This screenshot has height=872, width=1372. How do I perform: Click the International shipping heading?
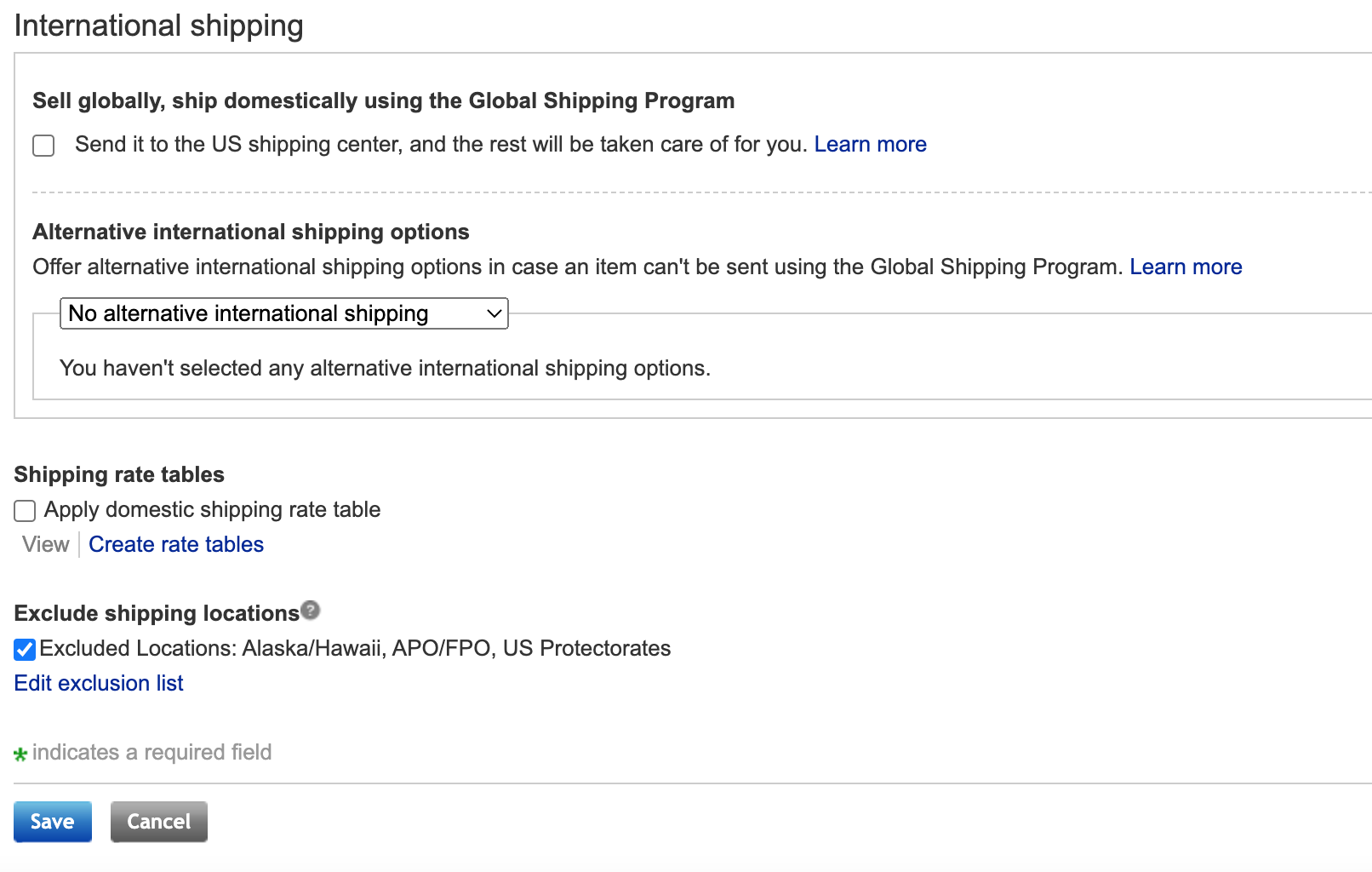click(x=159, y=26)
